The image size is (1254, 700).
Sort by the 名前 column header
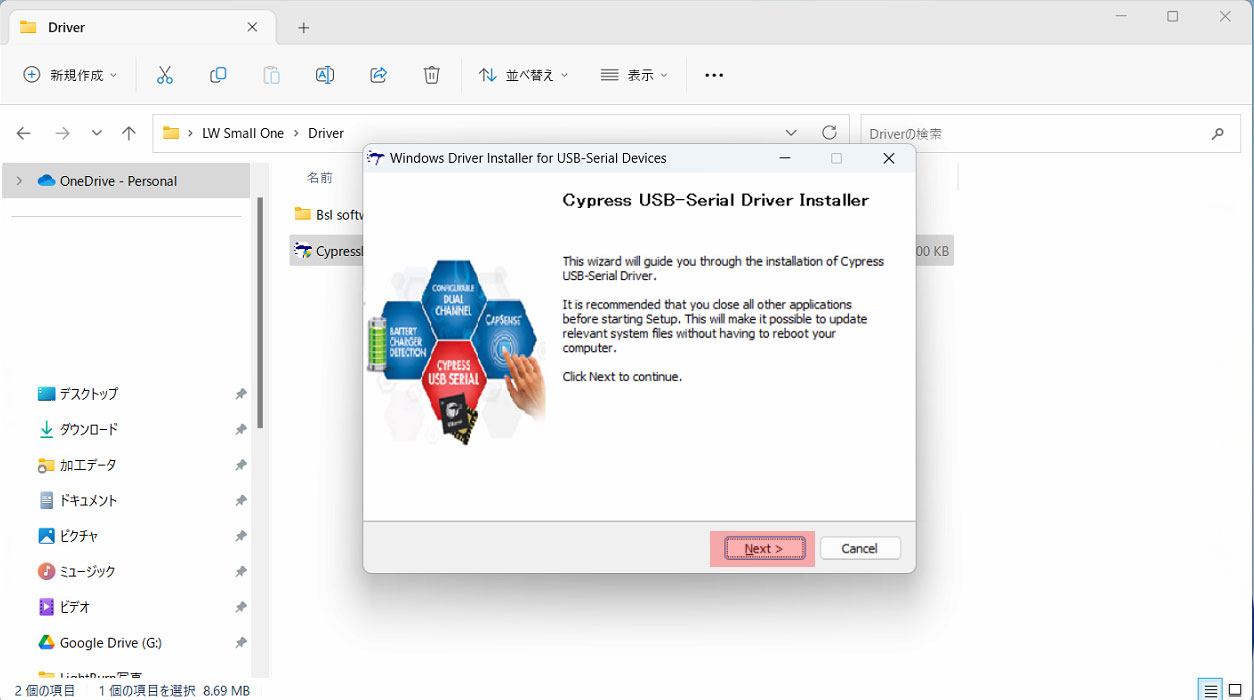coord(319,177)
